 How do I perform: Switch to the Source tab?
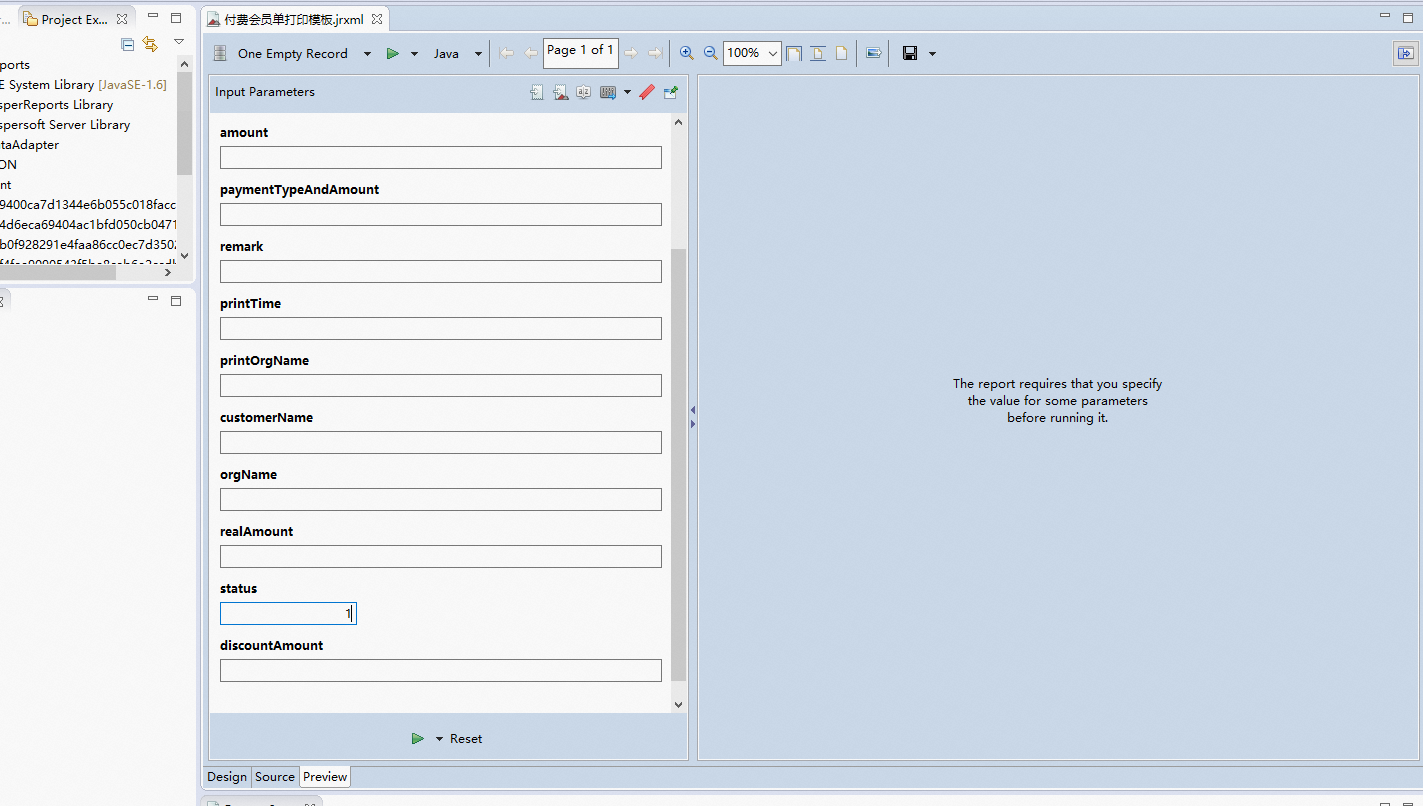click(275, 777)
